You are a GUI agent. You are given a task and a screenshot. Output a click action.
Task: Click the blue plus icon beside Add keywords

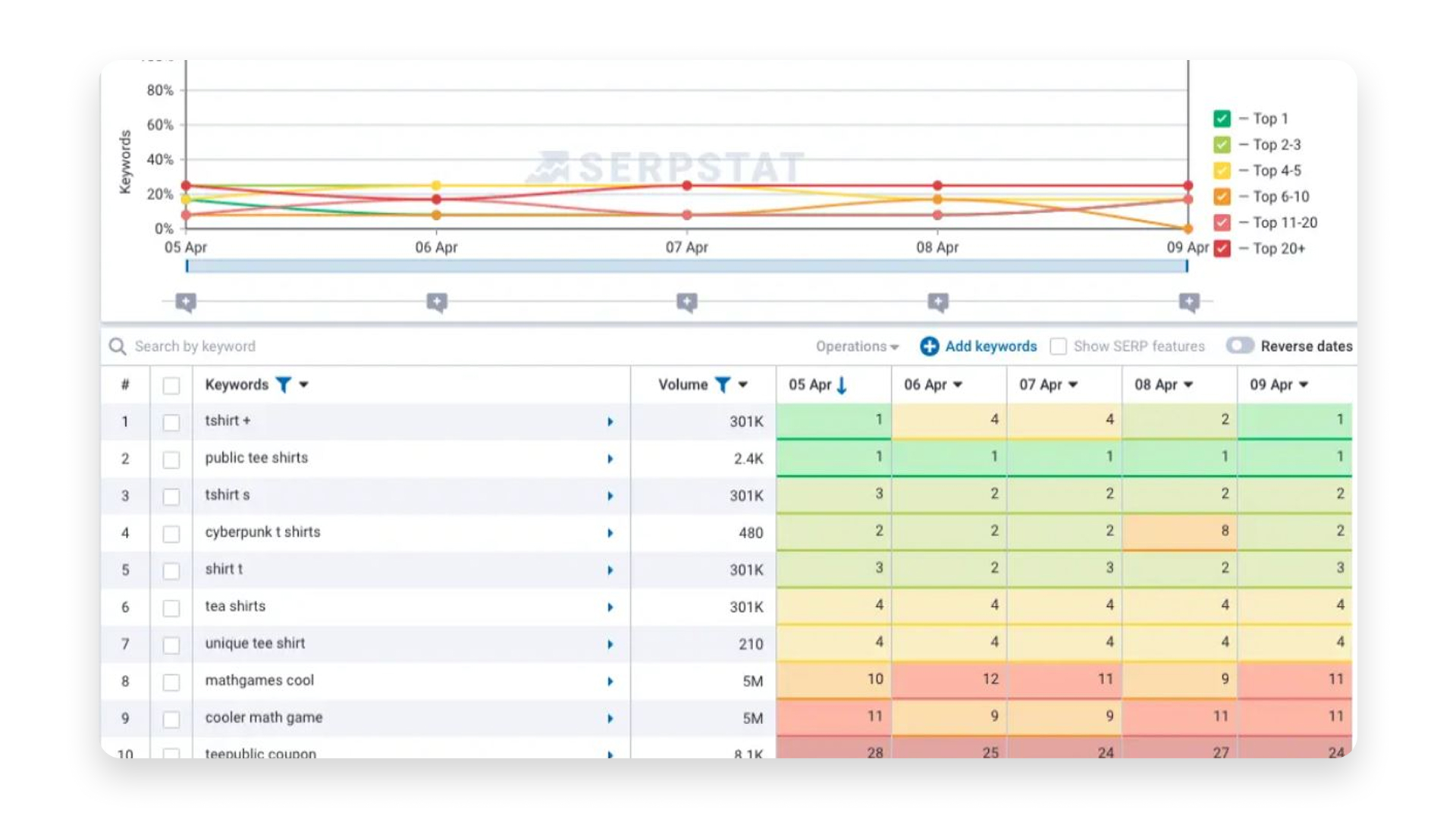(x=929, y=347)
